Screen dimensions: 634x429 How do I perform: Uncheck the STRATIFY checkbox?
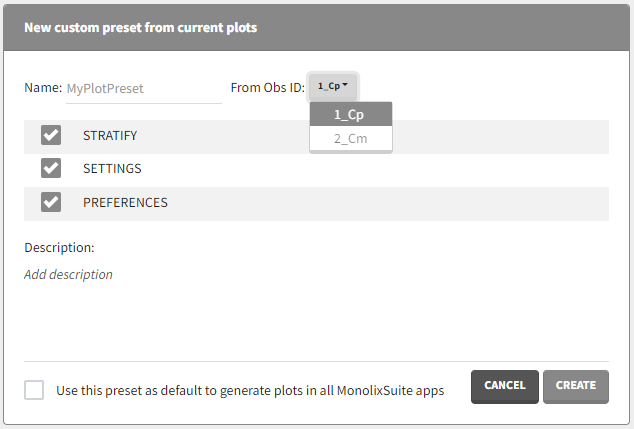(x=51, y=135)
